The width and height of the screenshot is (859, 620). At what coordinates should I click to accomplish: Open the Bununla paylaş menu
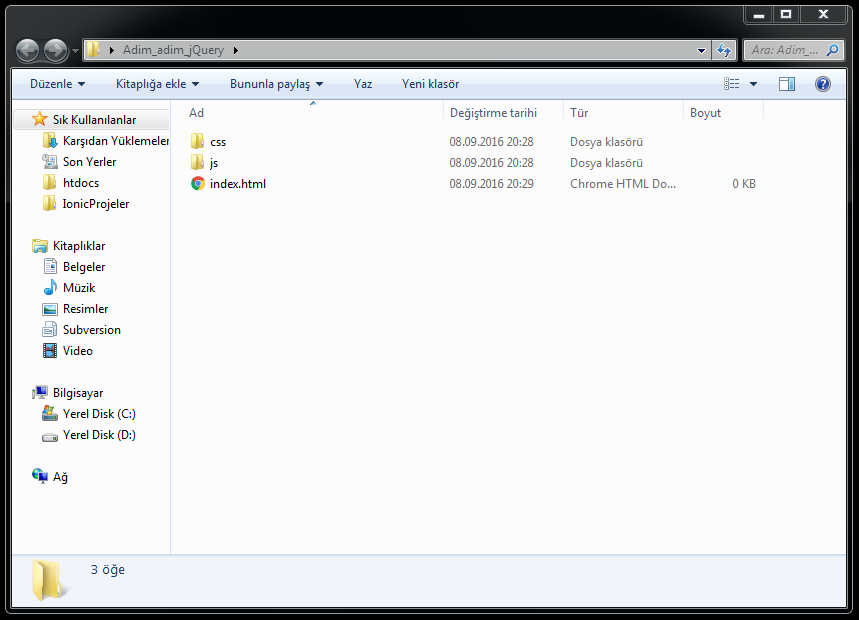point(276,84)
